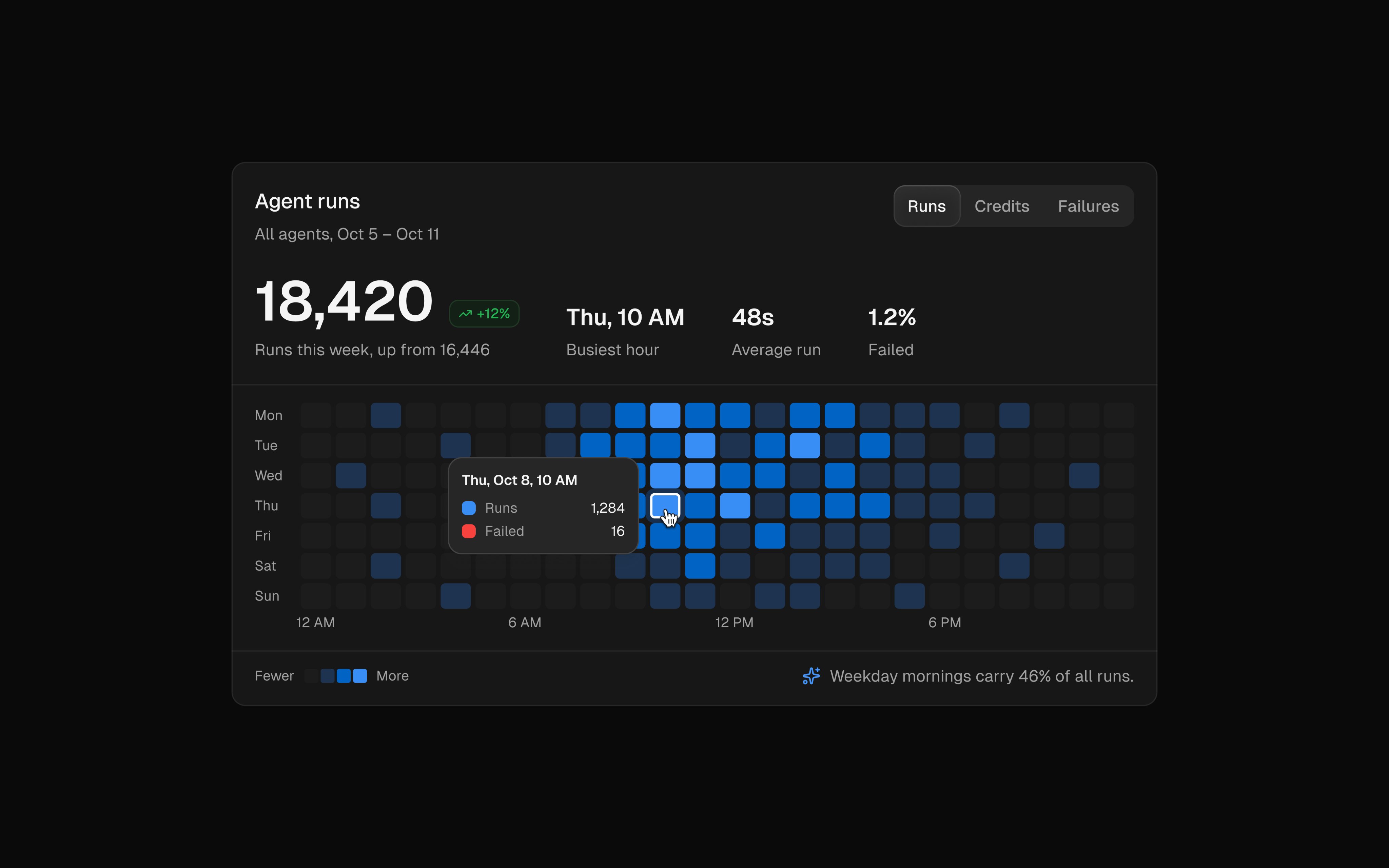Select the Wed 1 AM heatmap cell
The image size is (1389, 868).
351,476
